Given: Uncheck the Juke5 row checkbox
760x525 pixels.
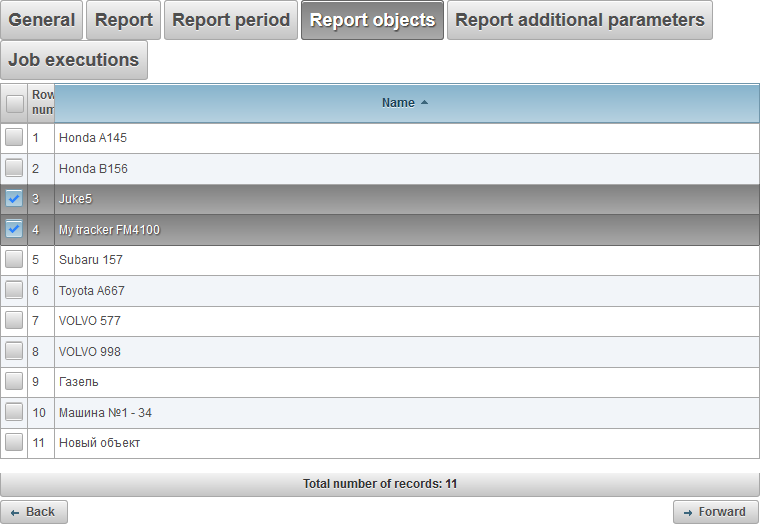Looking at the screenshot, I should pos(14,198).
